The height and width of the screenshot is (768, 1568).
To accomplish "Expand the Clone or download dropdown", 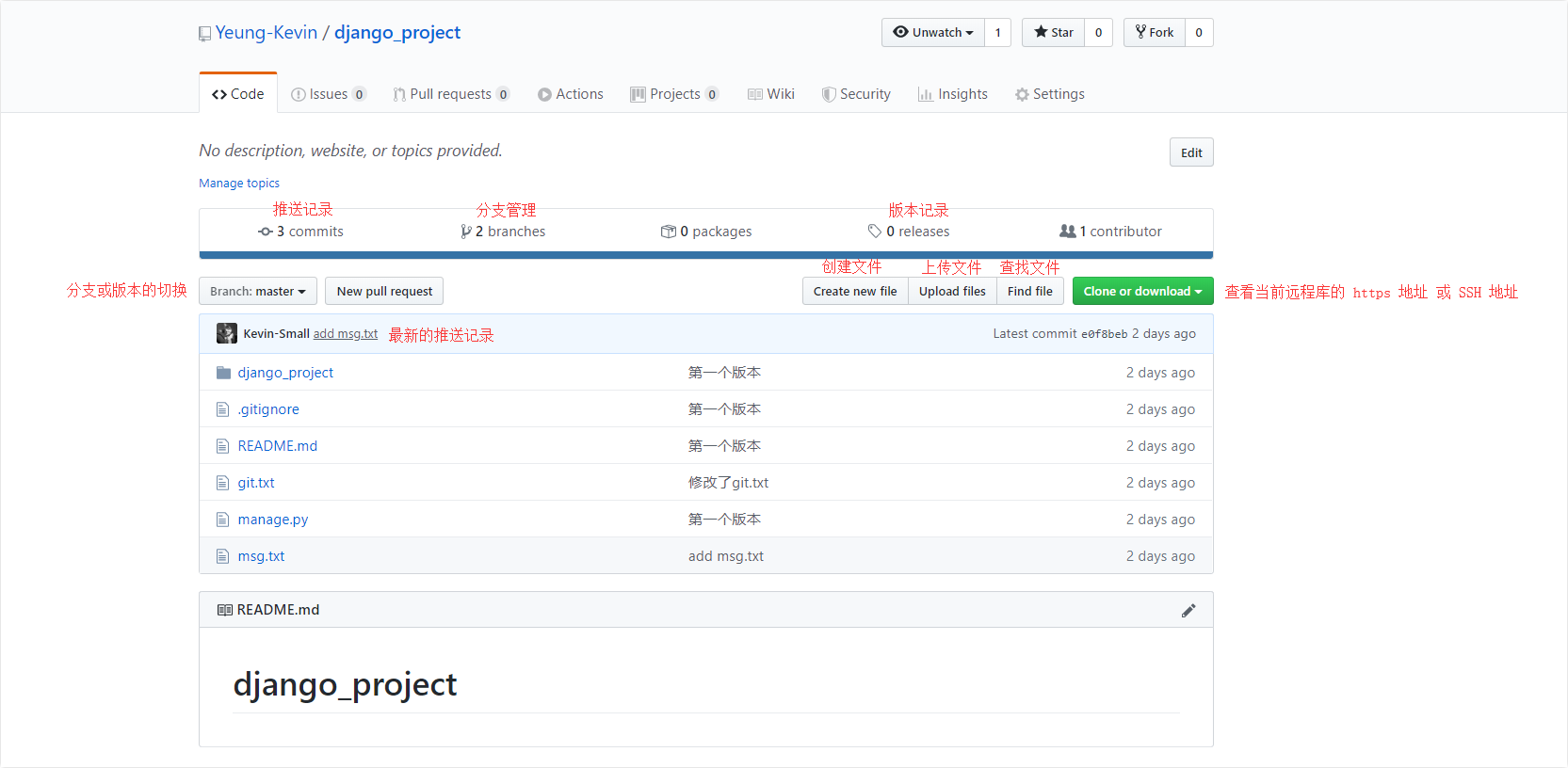I will [x=1142, y=291].
